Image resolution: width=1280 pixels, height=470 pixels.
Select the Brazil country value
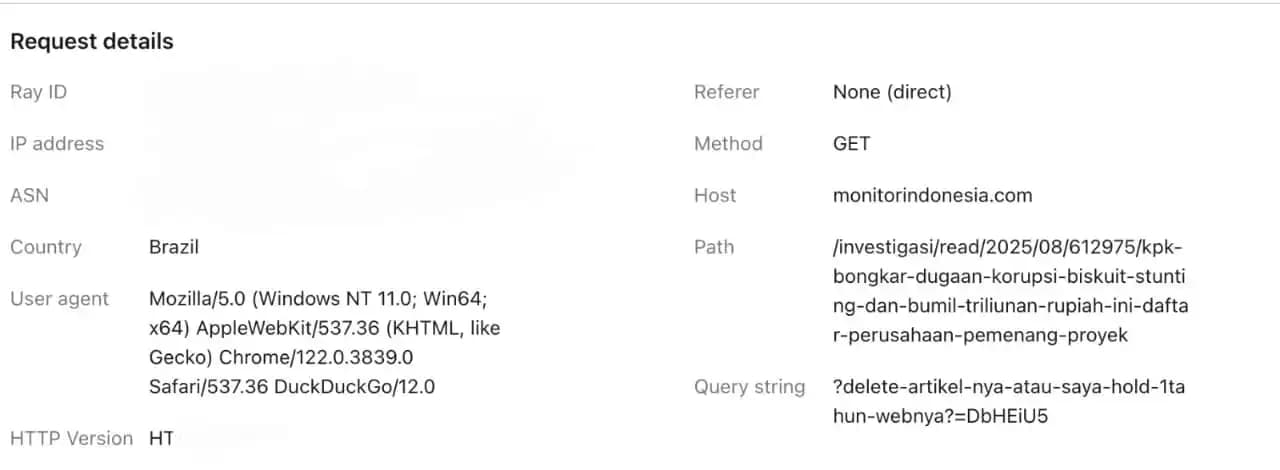[174, 247]
